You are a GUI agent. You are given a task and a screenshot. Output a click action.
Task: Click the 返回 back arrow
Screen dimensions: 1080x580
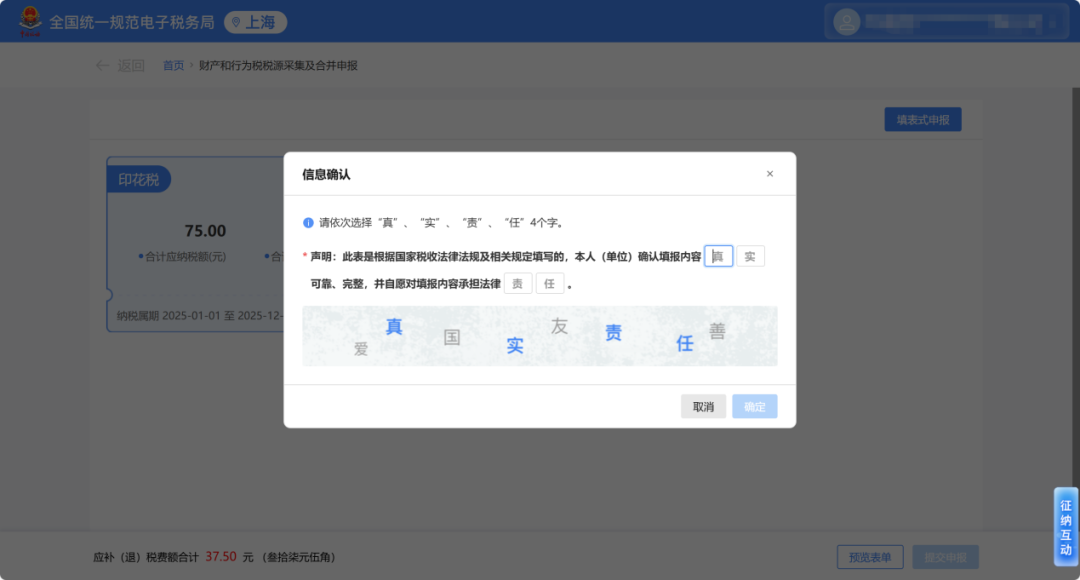[x=103, y=66]
